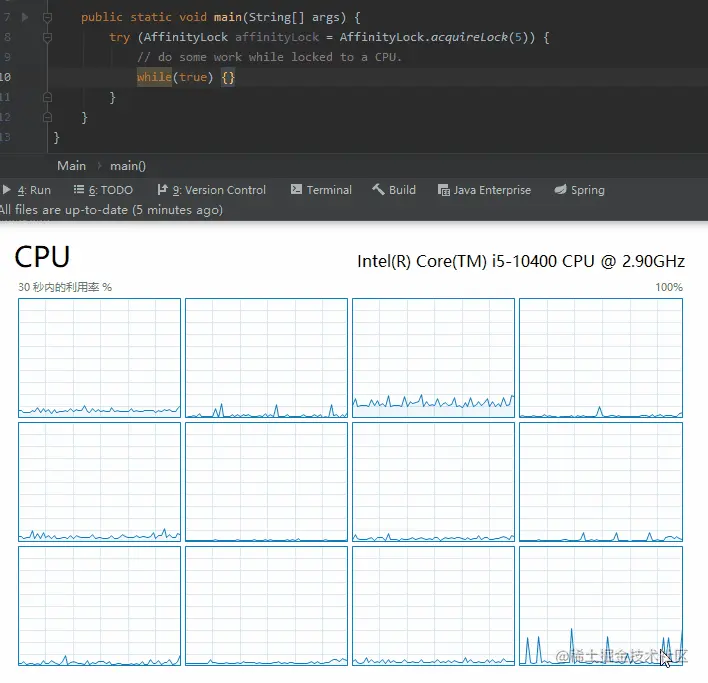The image size is (708, 683).
Task: Click the spiky bottom-right CPU core graph
Action: (601, 606)
